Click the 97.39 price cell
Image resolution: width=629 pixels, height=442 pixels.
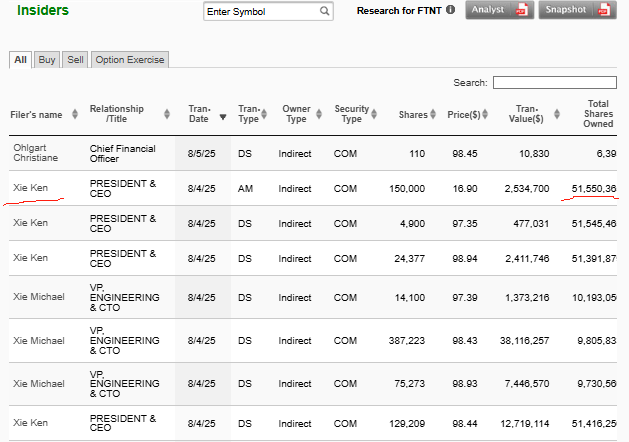(465, 298)
